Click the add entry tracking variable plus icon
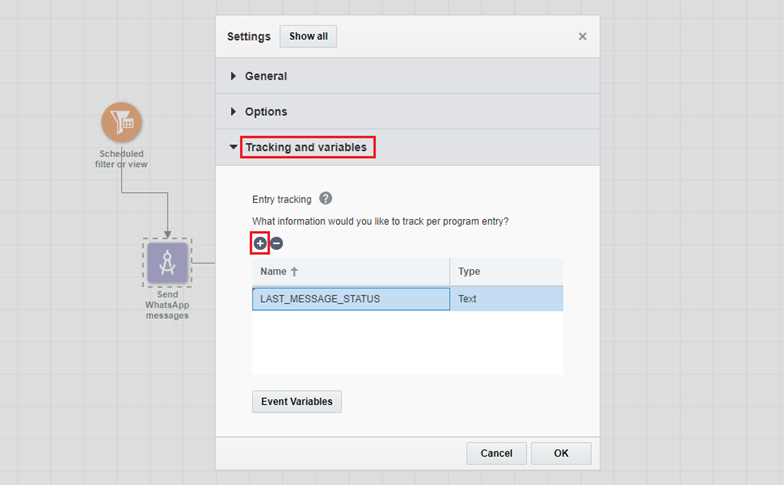The image size is (784, 485). (260, 244)
